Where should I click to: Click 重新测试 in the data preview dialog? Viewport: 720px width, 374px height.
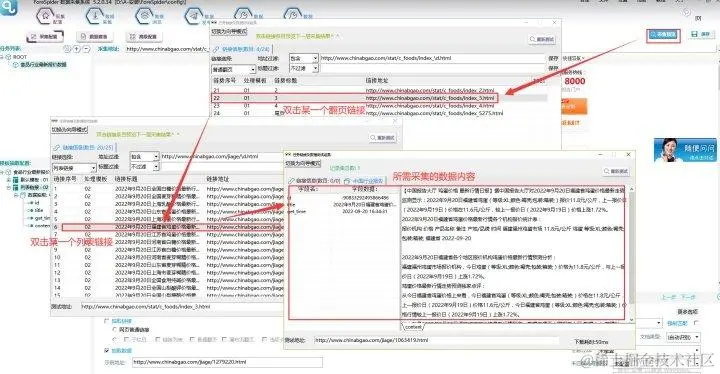coord(616,171)
